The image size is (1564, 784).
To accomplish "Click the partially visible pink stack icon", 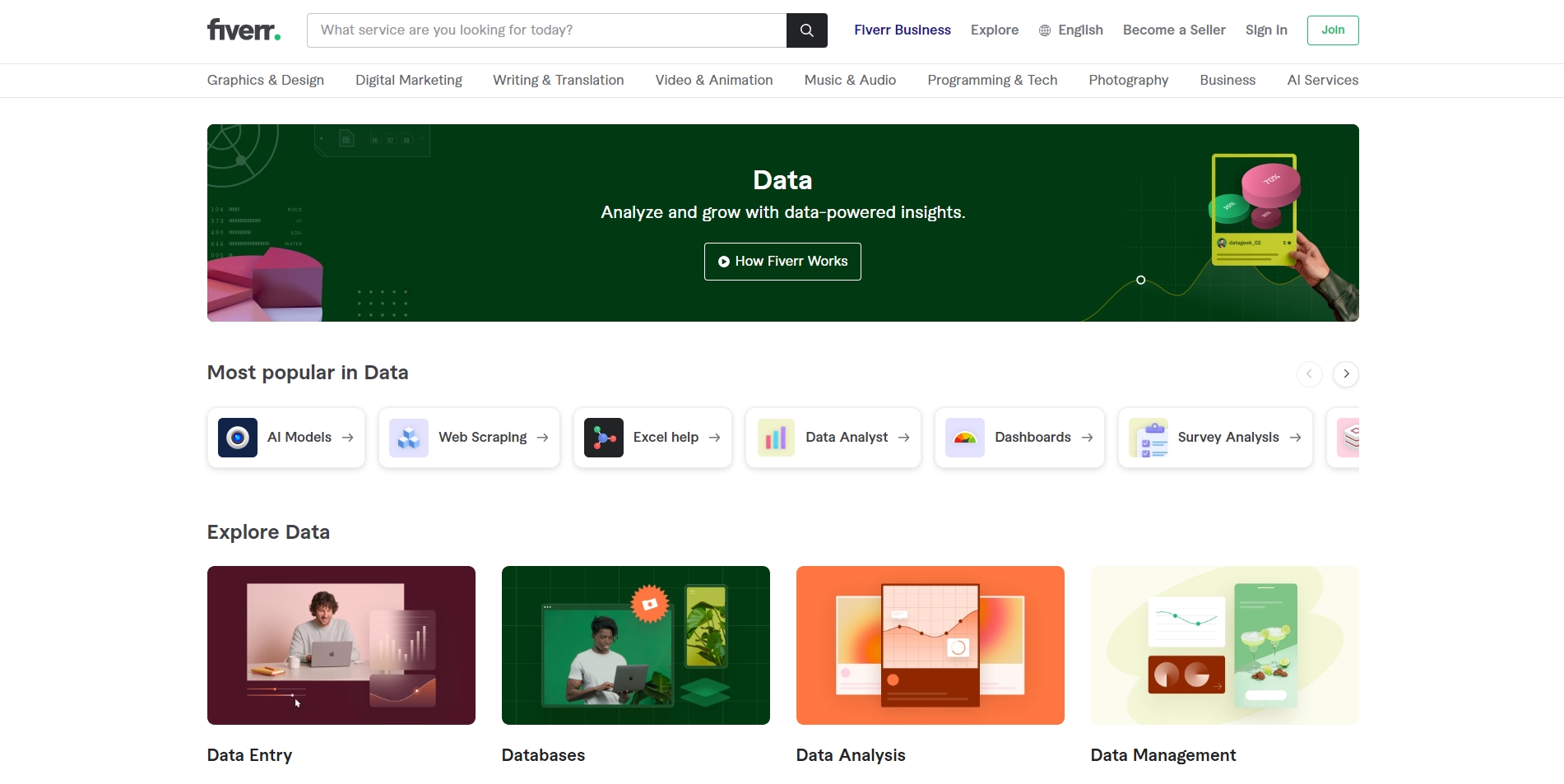I will [1348, 438].
